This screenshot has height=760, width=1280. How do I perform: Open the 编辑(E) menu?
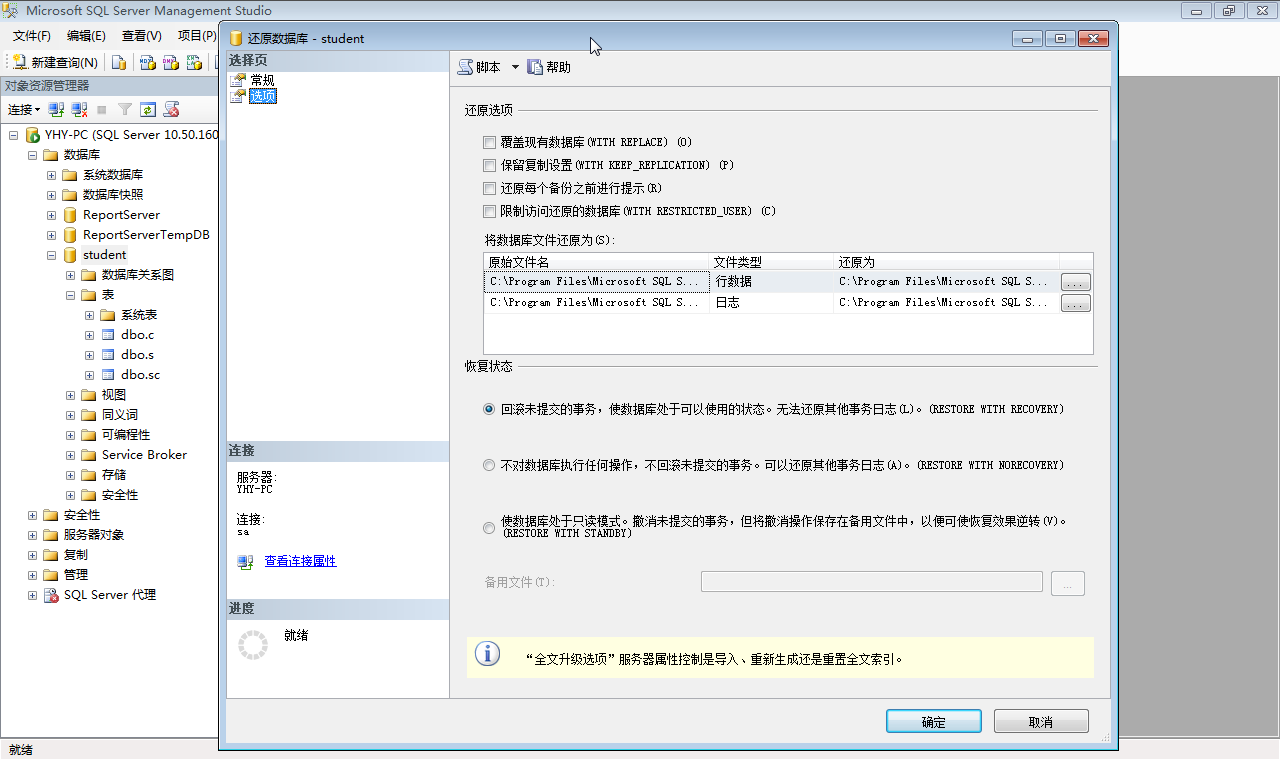pyautogui.click(x=86, y=36)
